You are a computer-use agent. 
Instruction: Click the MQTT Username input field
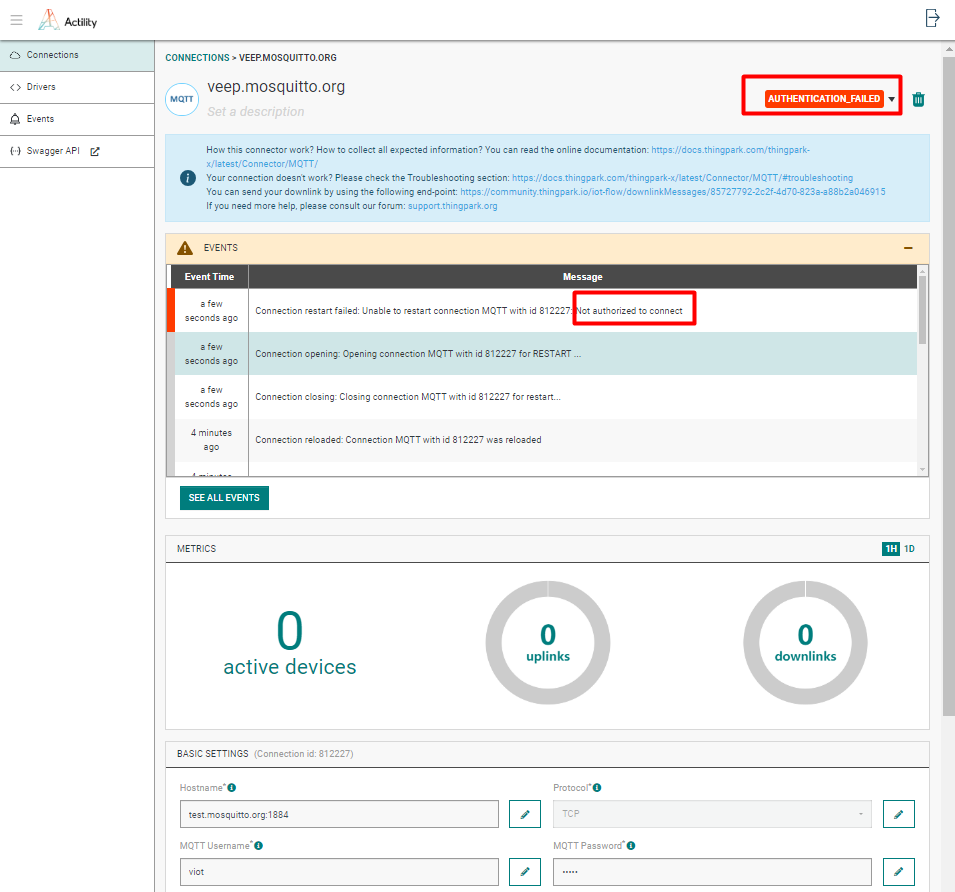click(339, 872)
